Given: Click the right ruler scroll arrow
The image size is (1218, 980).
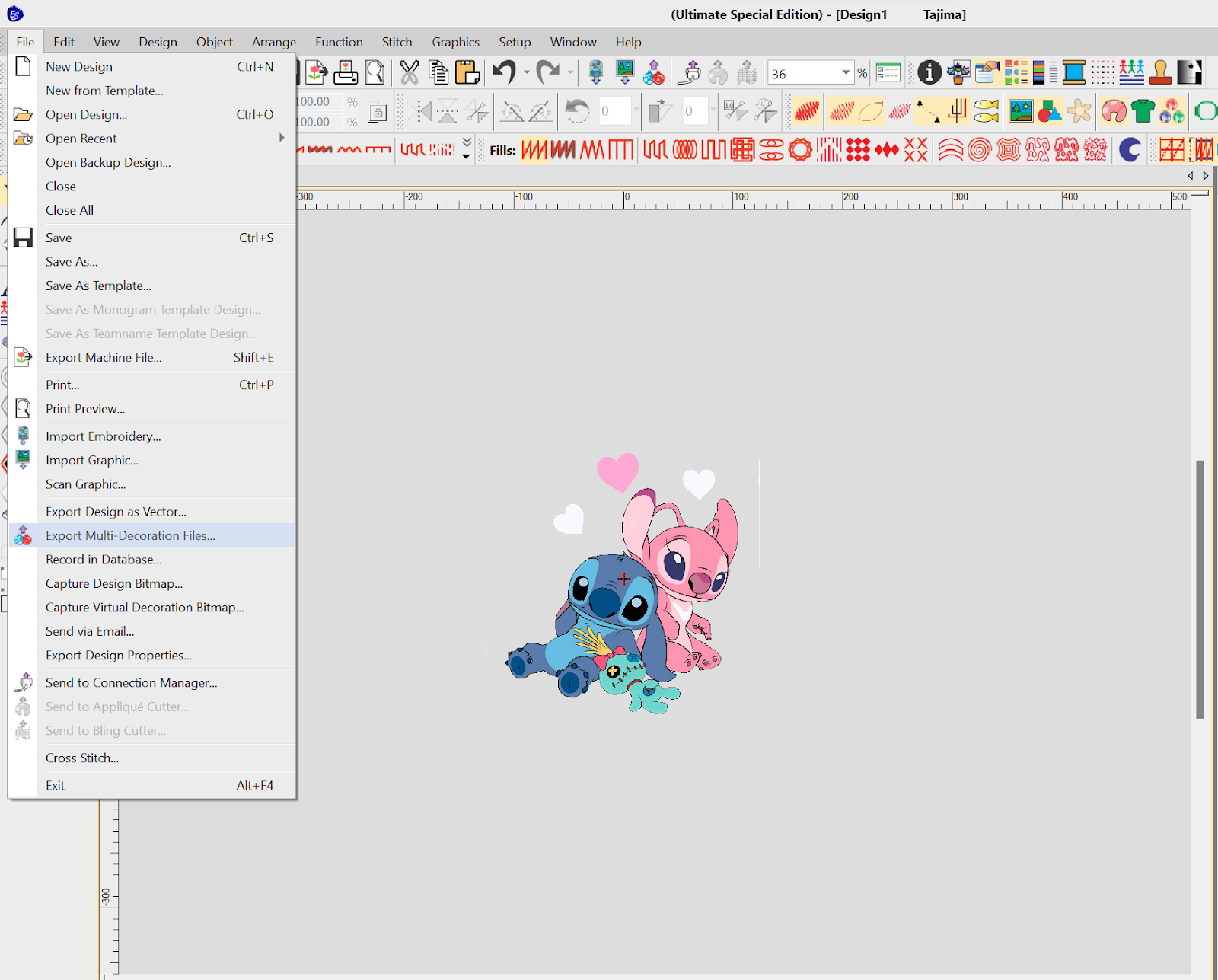Looking at the screenshot, I should pyautogui.click(x=1206, y=176).
